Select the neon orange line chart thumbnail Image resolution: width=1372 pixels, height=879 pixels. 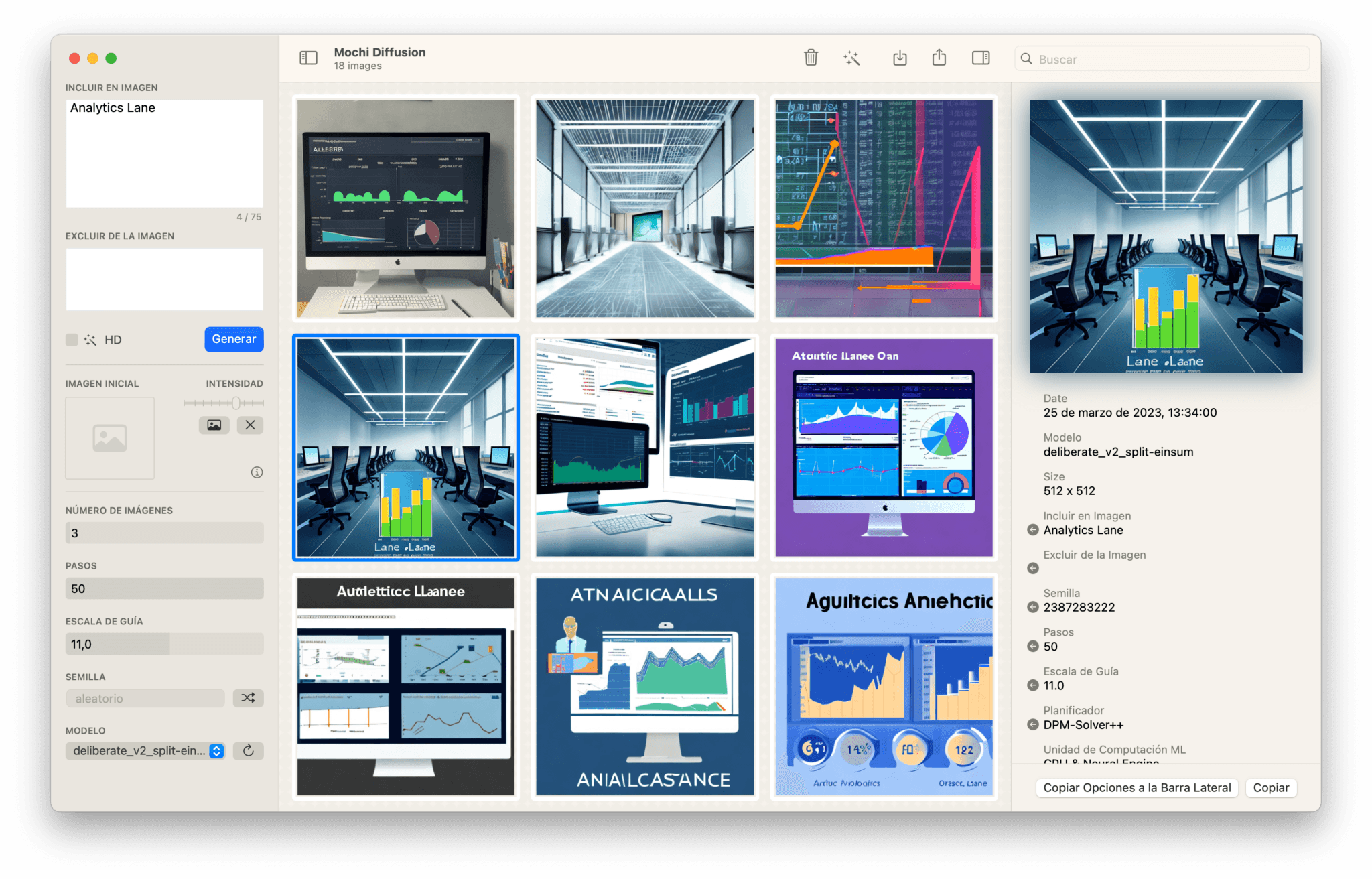[x=884, y=208]
